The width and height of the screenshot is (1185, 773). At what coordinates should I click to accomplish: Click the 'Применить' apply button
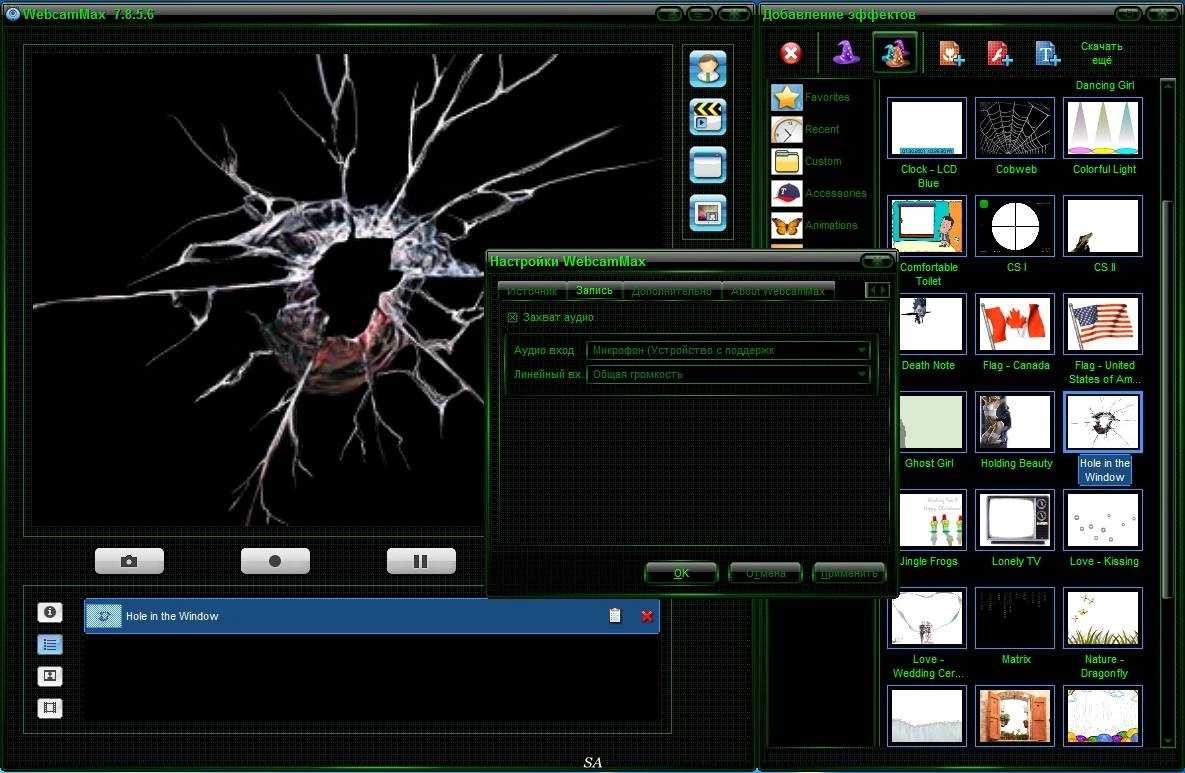click(x=849, y=574)
